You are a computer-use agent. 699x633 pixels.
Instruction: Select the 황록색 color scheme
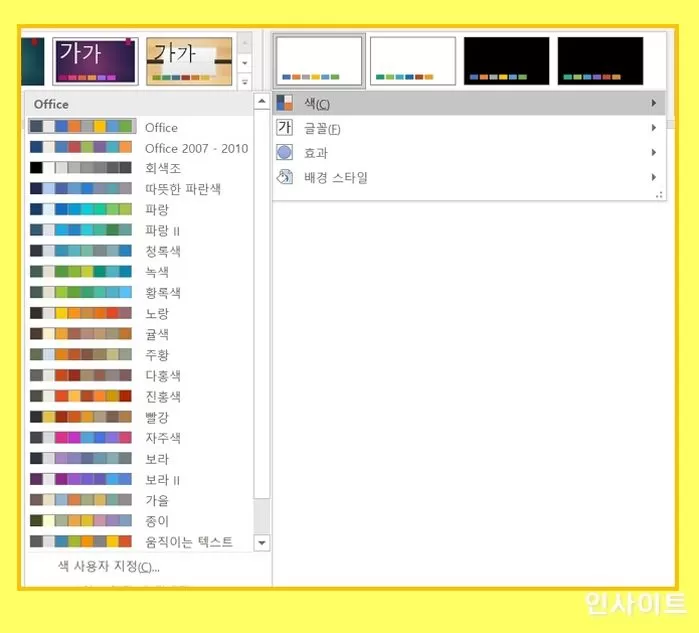[140, 292]
